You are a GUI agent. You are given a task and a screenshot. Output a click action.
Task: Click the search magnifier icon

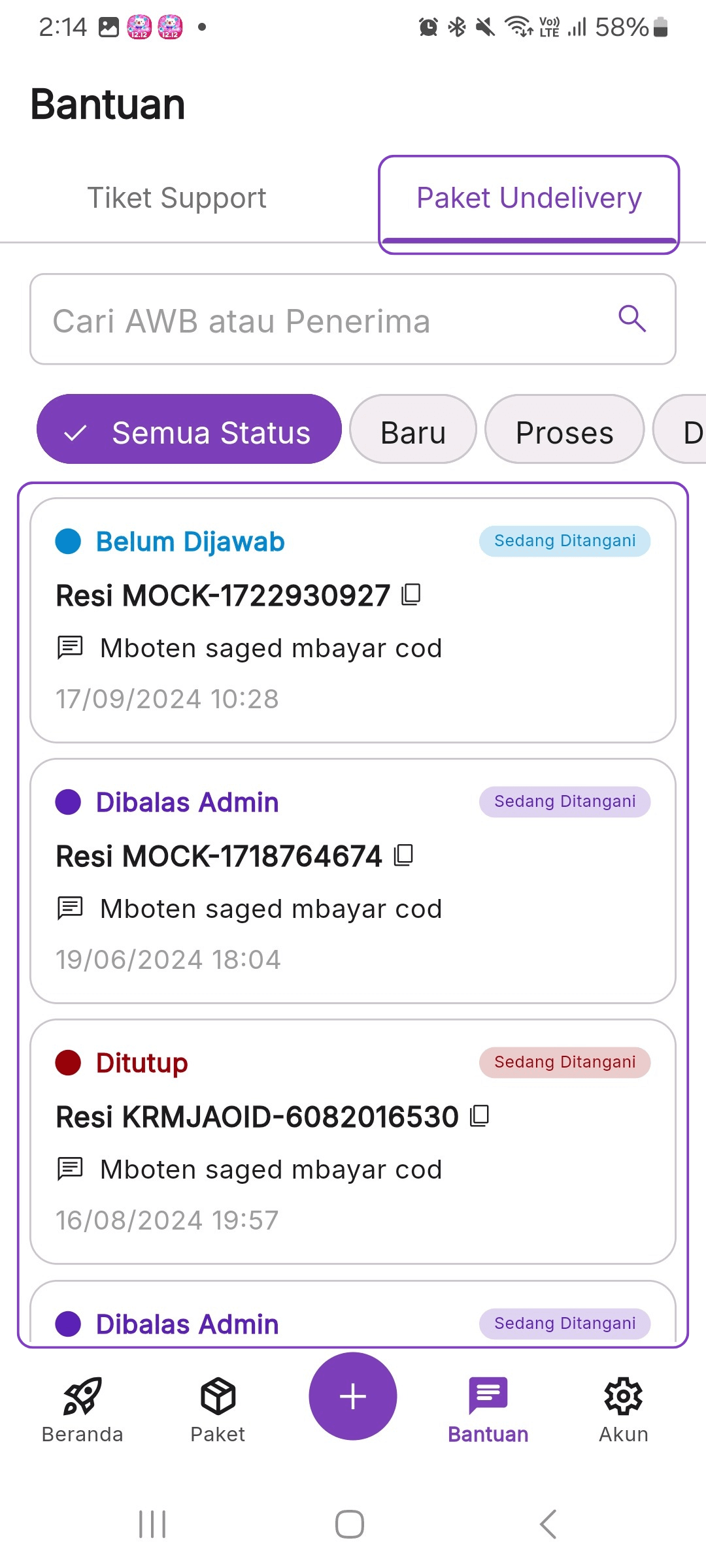click(630, 319)
